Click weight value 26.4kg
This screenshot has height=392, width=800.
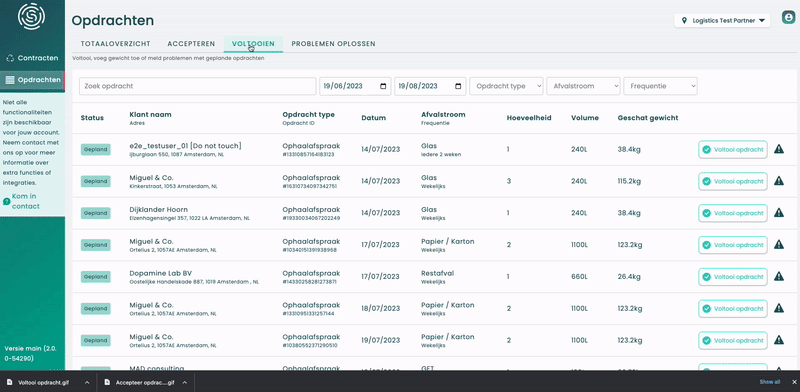click(629, 277)
